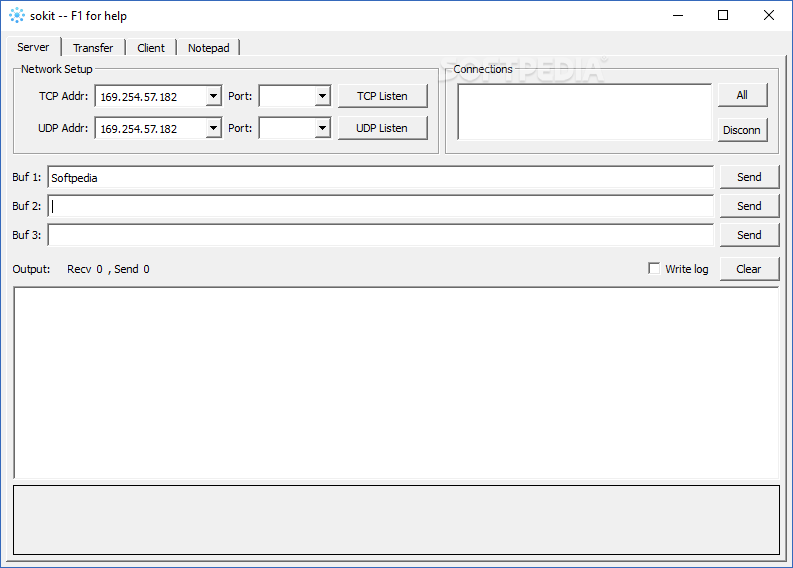
Task: Open the UDP Port dropdown arrow
Action: click(322, 128)
